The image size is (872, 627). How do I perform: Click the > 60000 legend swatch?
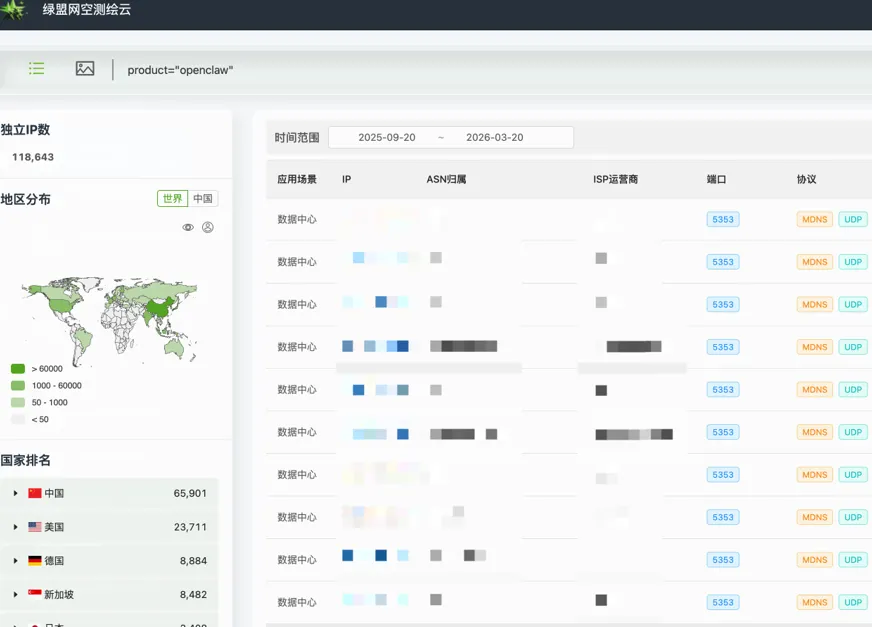18,369
